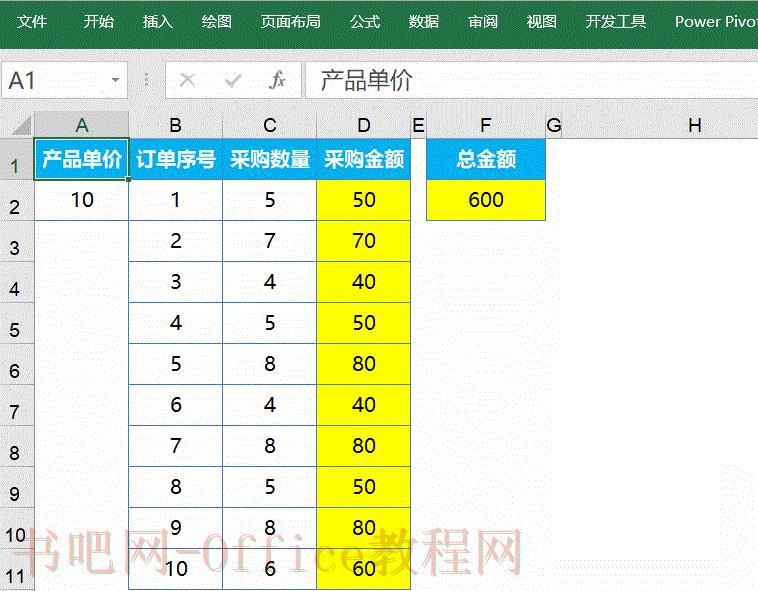The image size is (758, 591).
Task: Click into the formula bar showing 产品单价
Action: coord(532,80)
